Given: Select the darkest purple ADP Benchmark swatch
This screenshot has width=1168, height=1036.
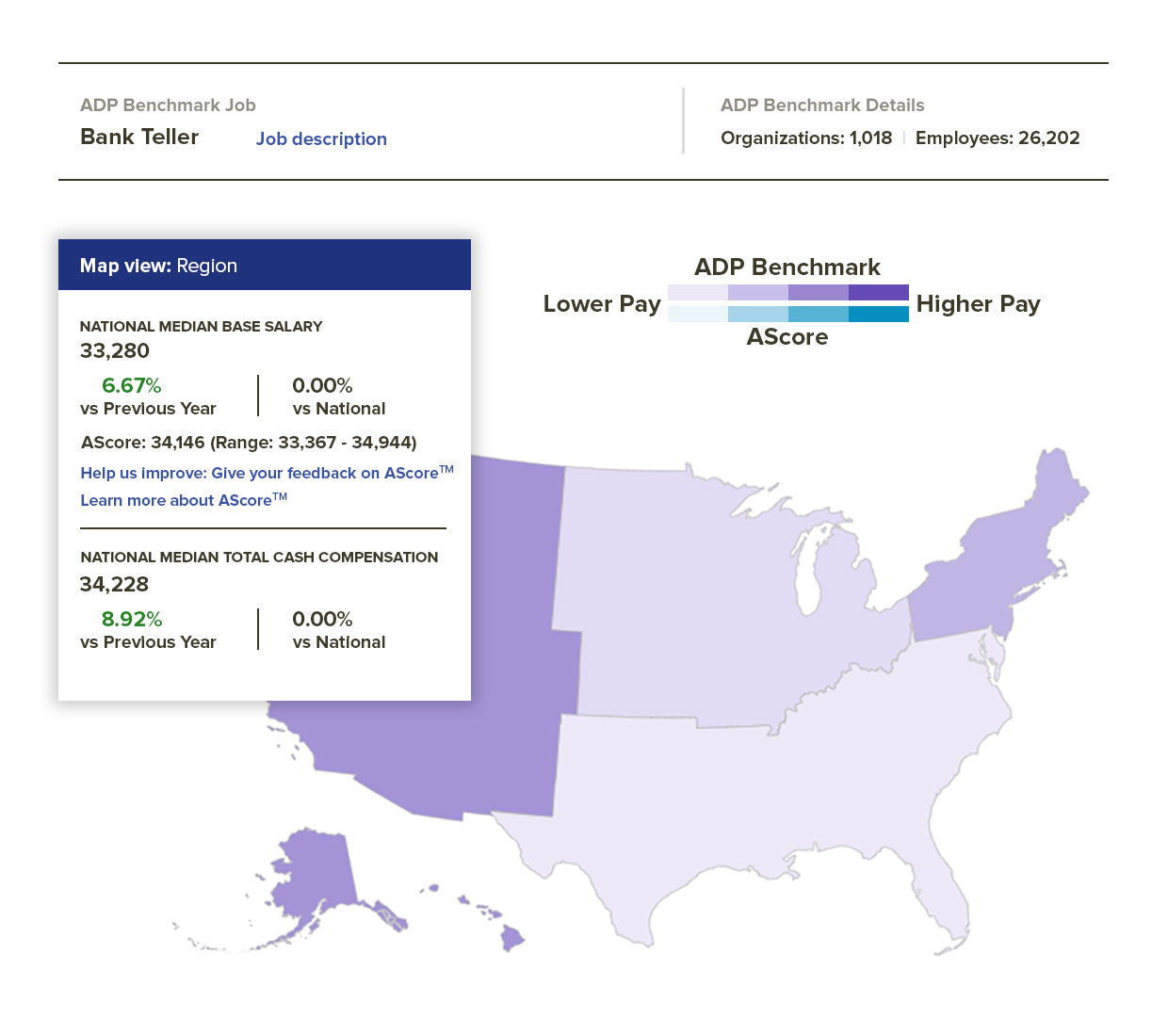Looking at the screenshot, I should pos(879,292).
